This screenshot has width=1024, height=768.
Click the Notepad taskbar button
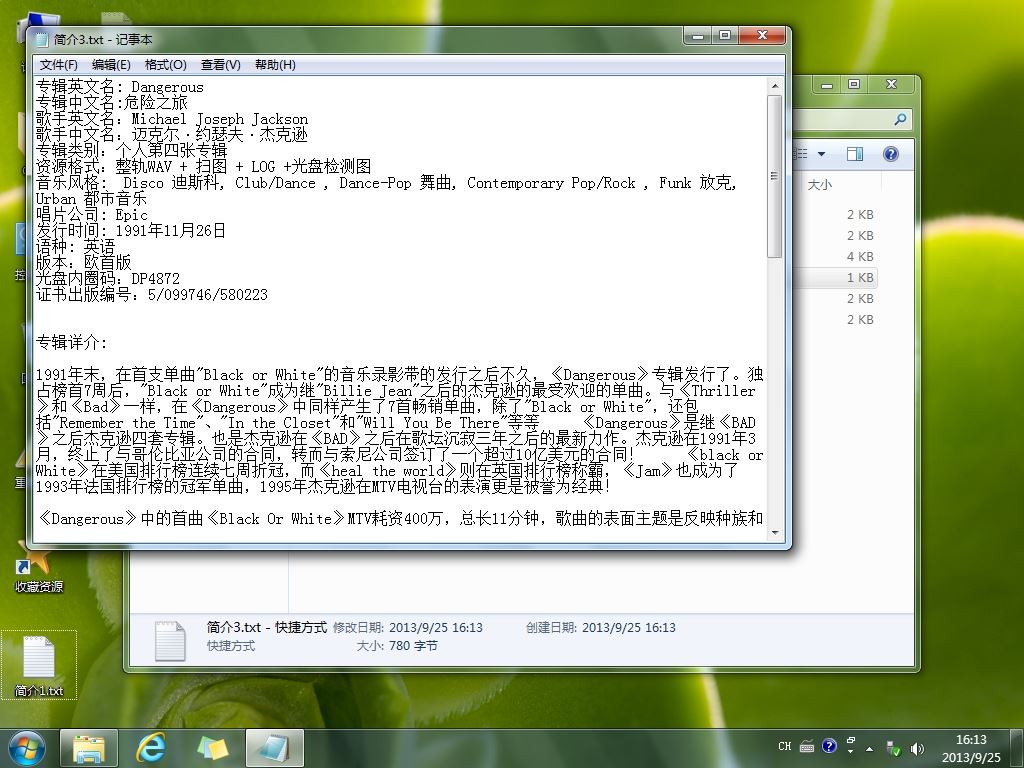click(275, 748)
